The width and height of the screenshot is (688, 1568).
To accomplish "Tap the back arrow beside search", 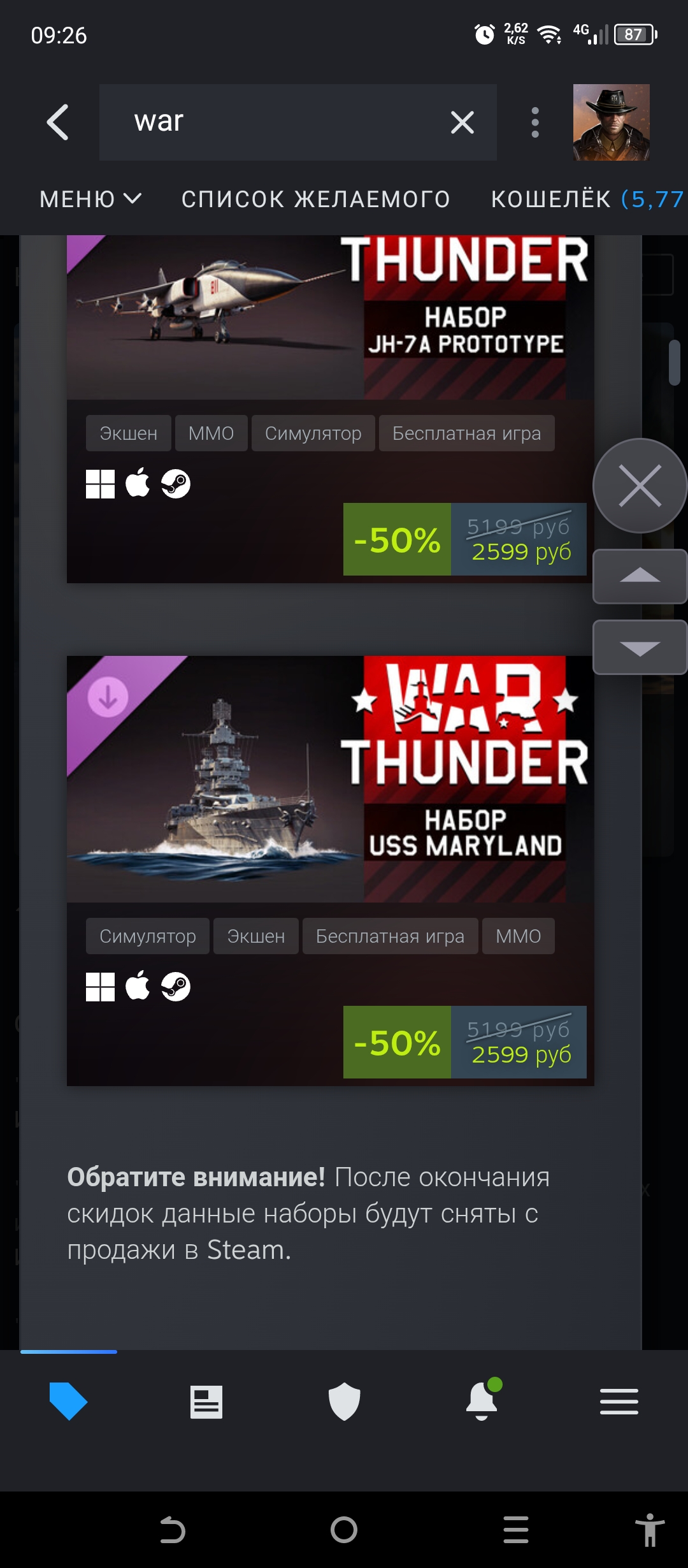I will (x=57, y=122).
